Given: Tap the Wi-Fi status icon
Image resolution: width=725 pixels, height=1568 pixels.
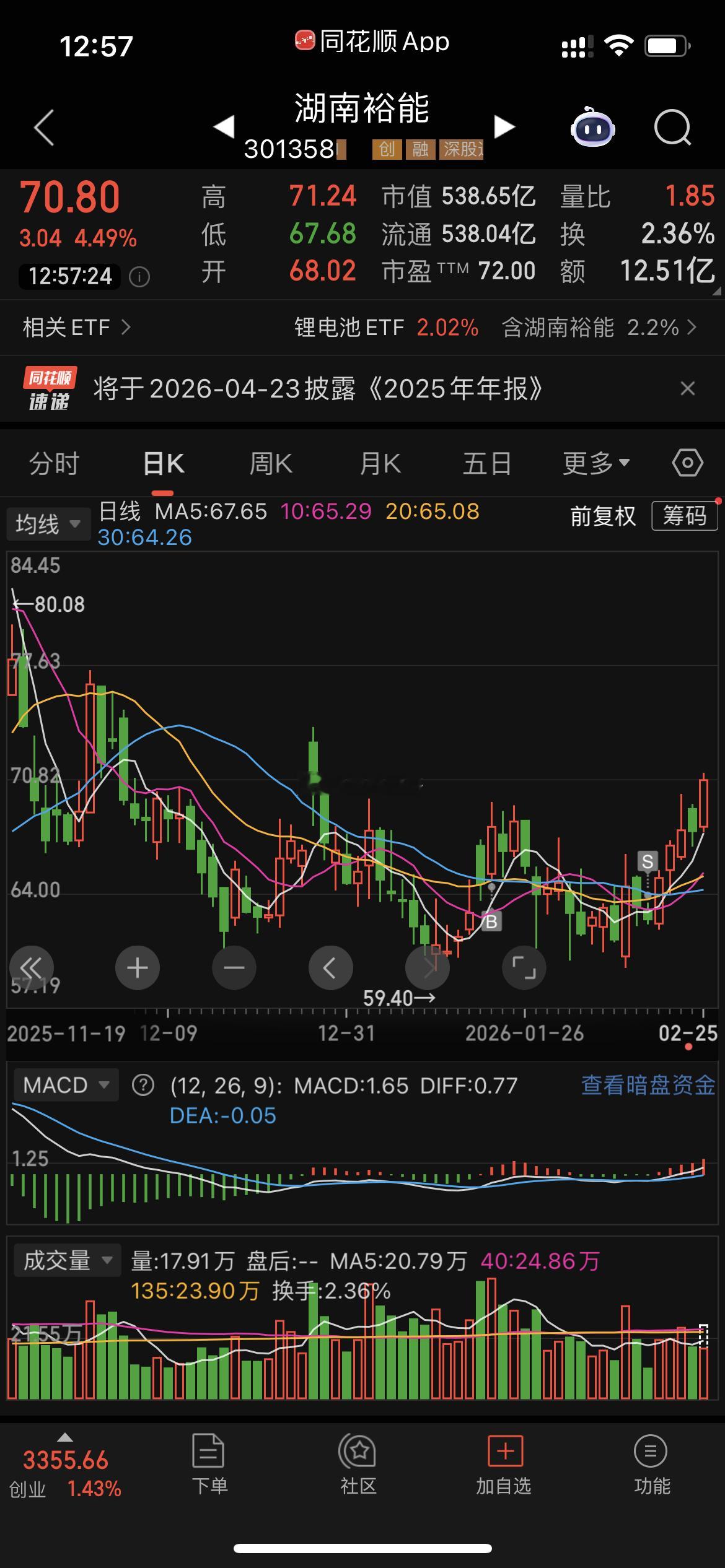Looking at the screenshot, I should click(x=618, y=45).
